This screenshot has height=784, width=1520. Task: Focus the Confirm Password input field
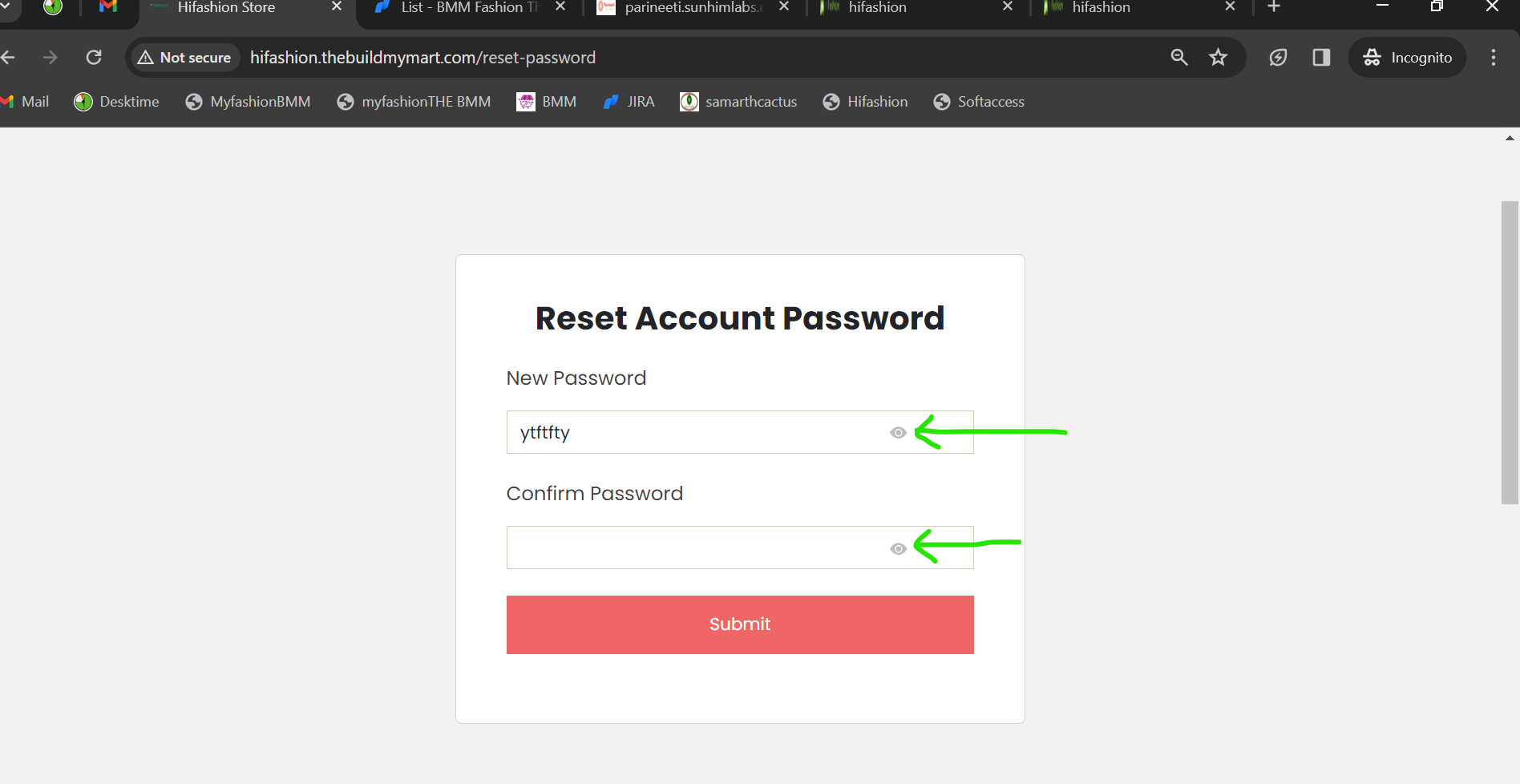(x=740, y=548)
